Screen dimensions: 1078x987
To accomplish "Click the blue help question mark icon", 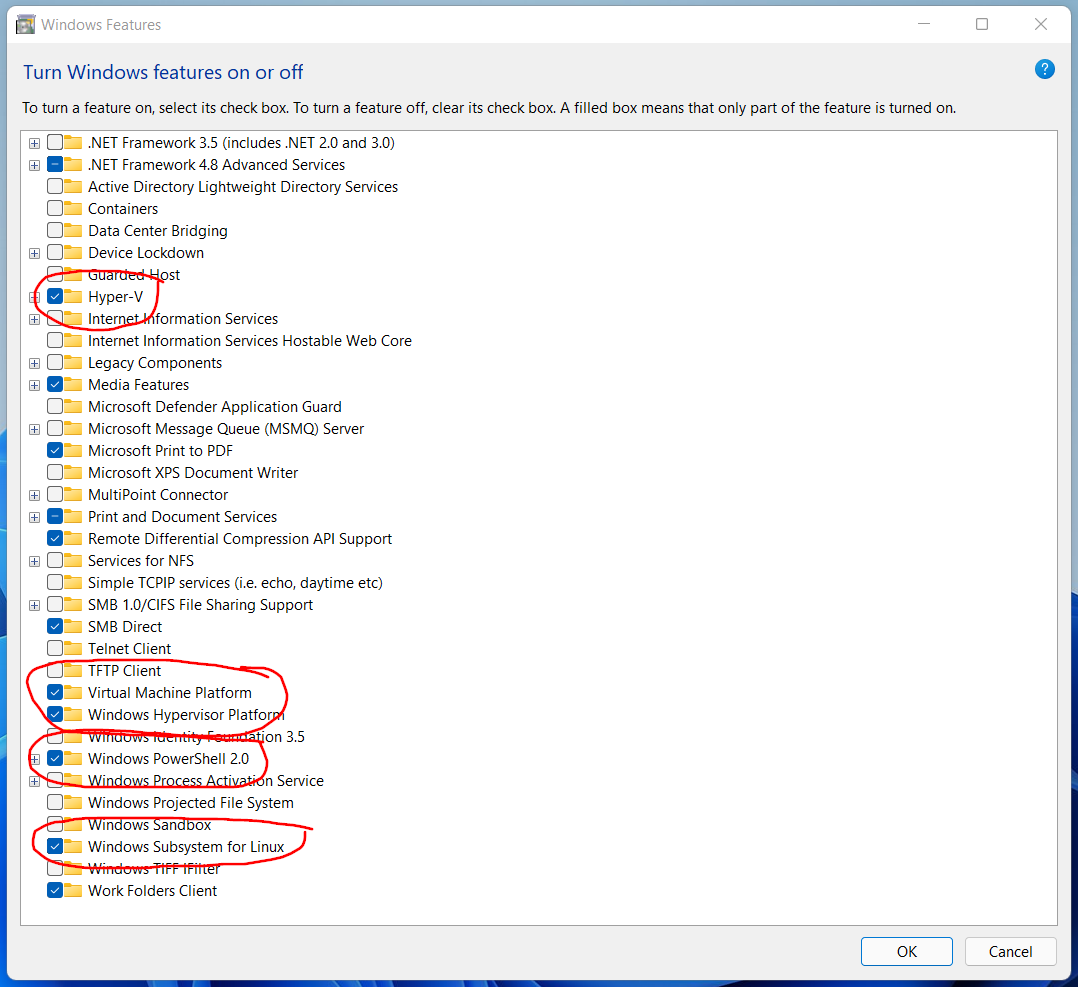I will [1044, 69].
